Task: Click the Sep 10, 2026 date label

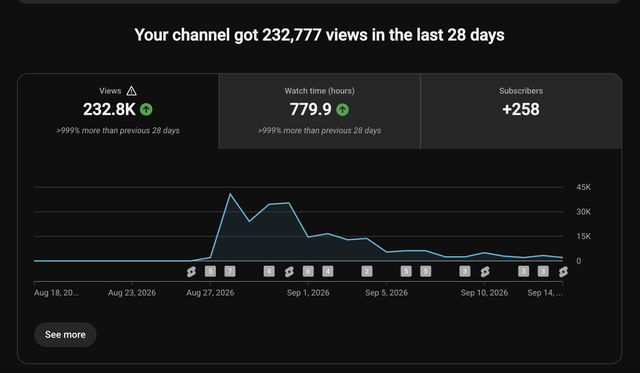Action: (x=484, y=293)
